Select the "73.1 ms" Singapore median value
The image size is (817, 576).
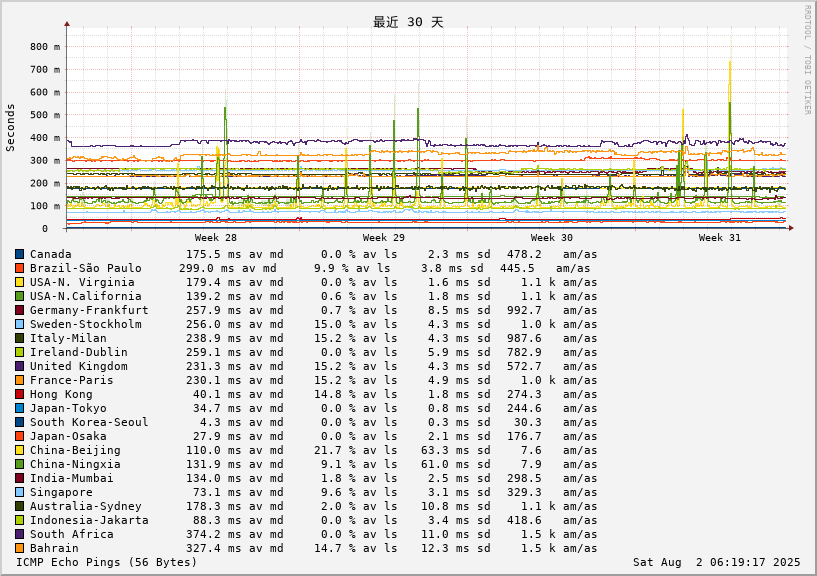(217, 493)
